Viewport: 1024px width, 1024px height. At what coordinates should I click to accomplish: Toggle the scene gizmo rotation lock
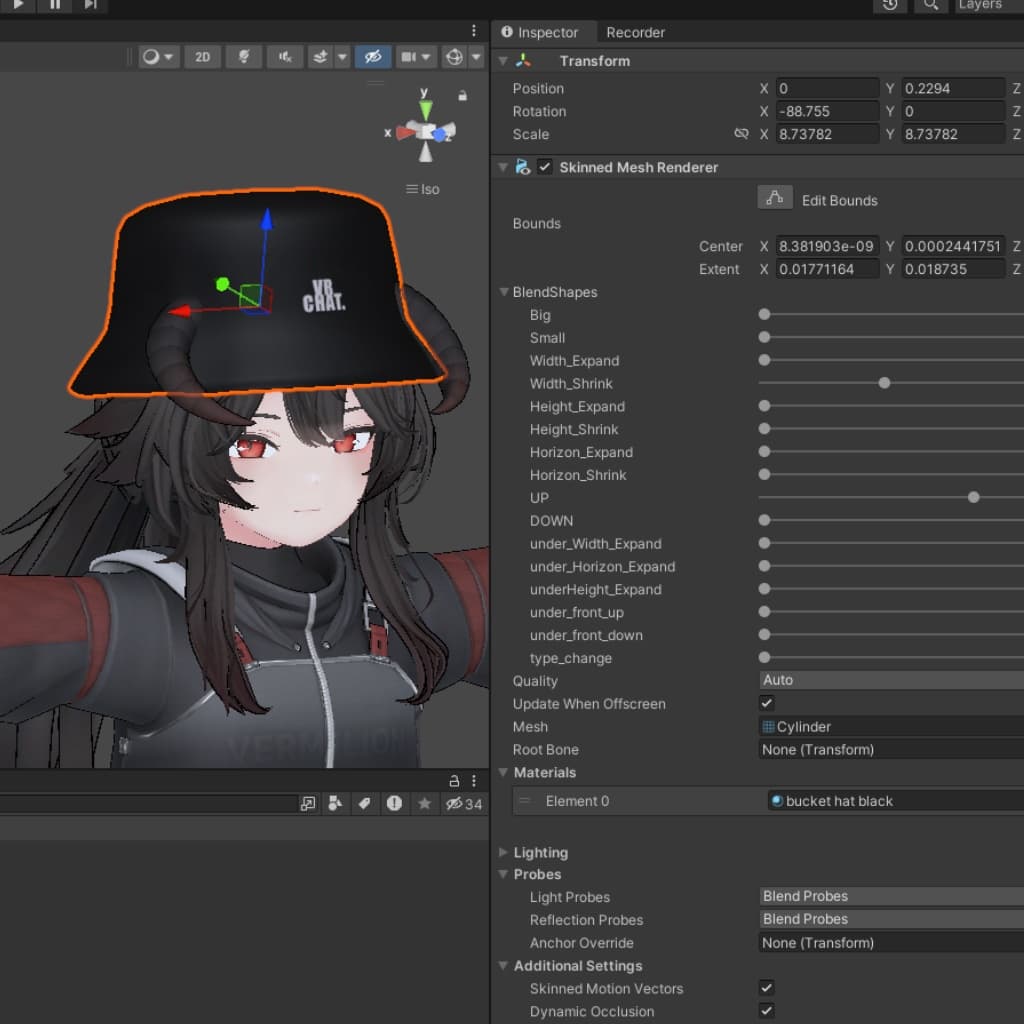point(462,96)
